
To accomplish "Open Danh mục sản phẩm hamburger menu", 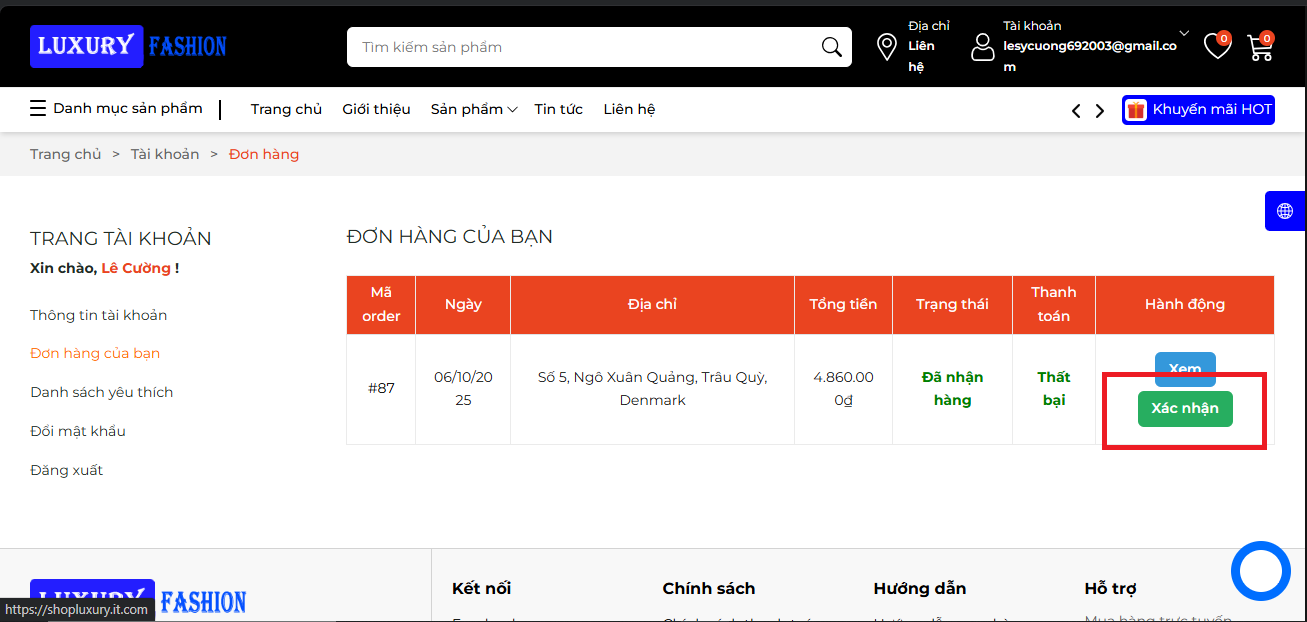I will (116, 109).
